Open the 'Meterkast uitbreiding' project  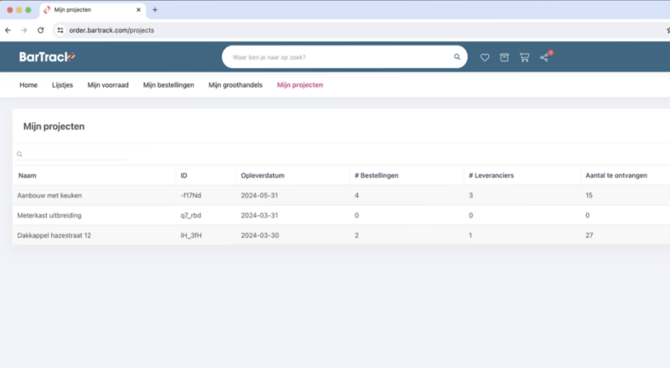[49, 215]
